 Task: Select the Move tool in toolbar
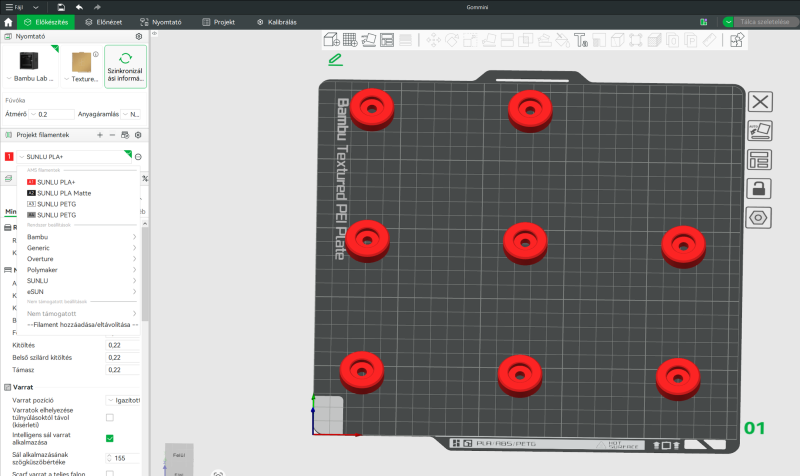[x=434, y=40]
